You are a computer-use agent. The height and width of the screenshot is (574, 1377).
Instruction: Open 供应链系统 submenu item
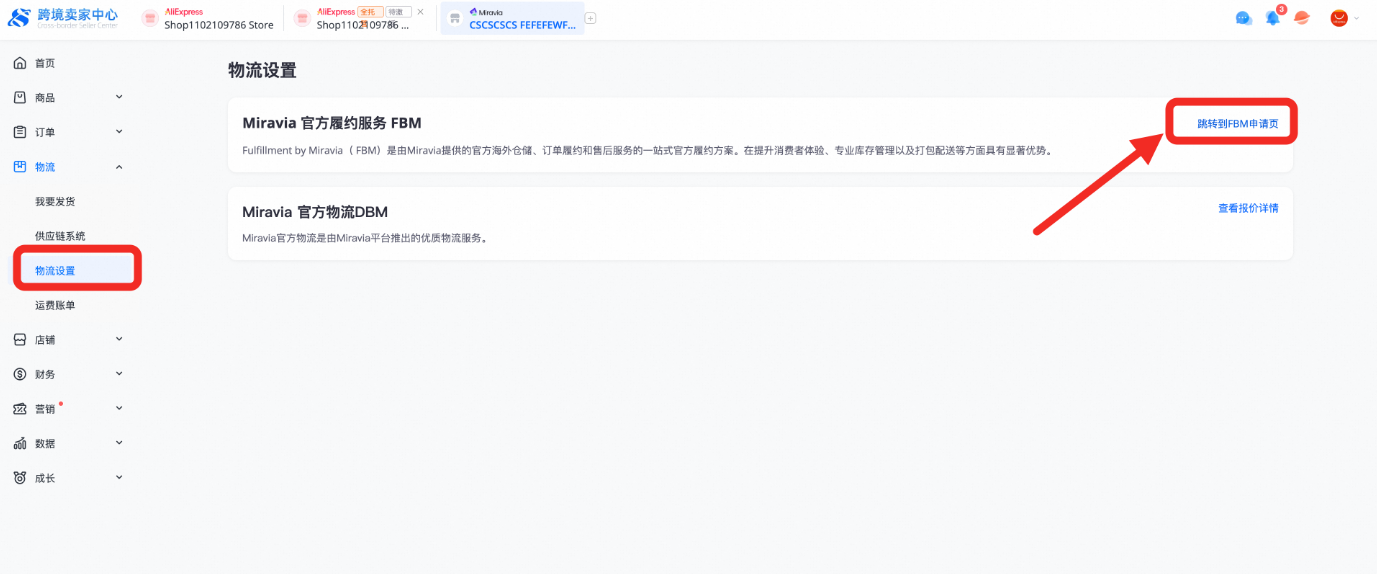[60, 236]
